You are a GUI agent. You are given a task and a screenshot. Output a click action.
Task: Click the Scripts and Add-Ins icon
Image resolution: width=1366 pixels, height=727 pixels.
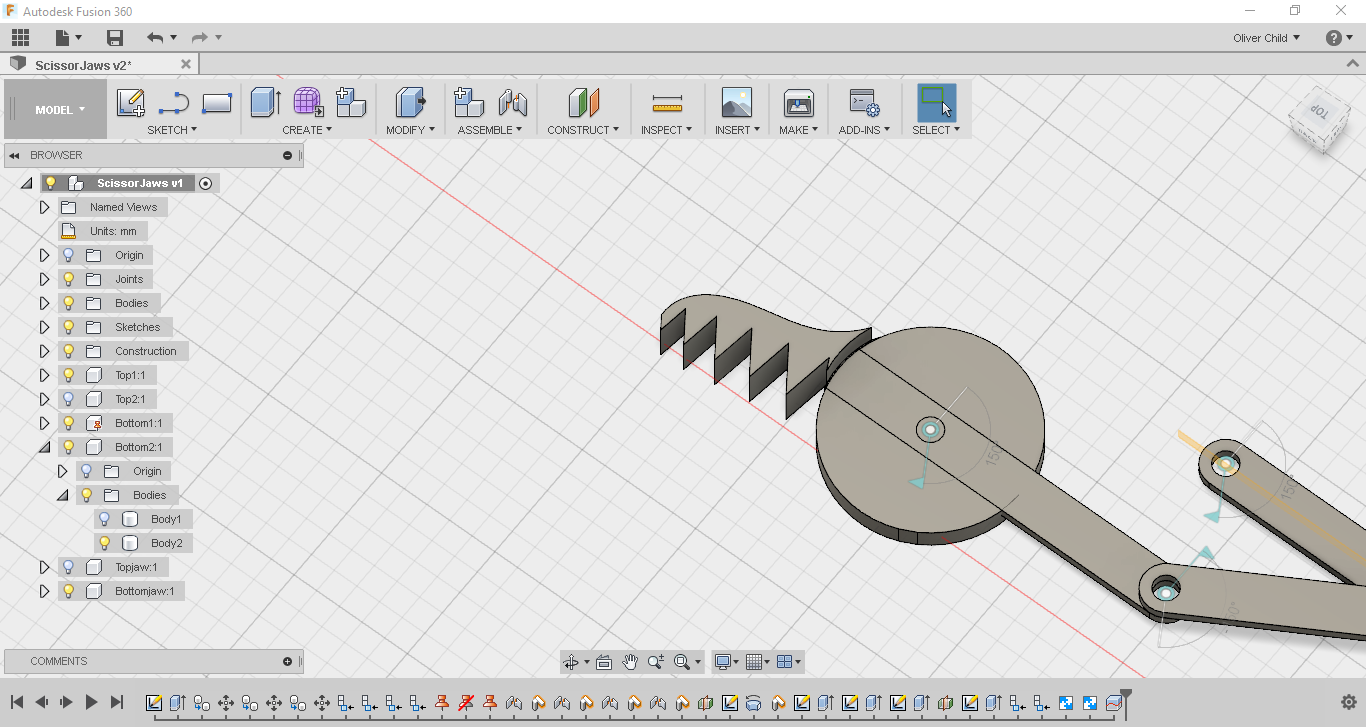(x=864, y=103)
